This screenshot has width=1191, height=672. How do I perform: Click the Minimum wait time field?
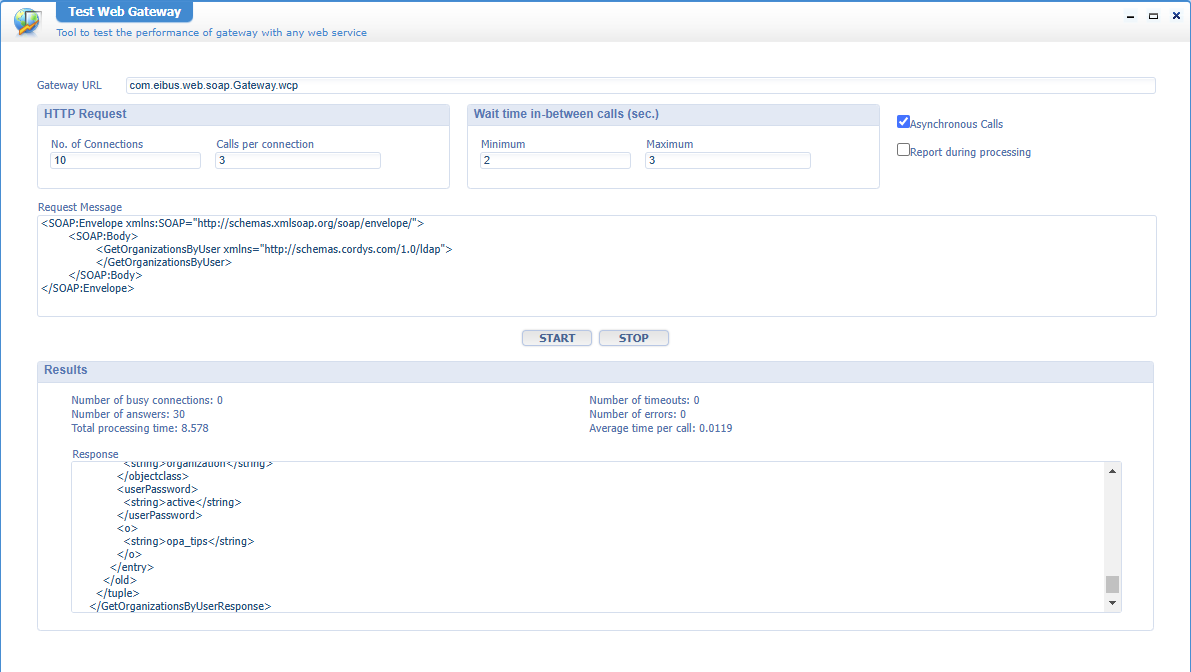555,160
